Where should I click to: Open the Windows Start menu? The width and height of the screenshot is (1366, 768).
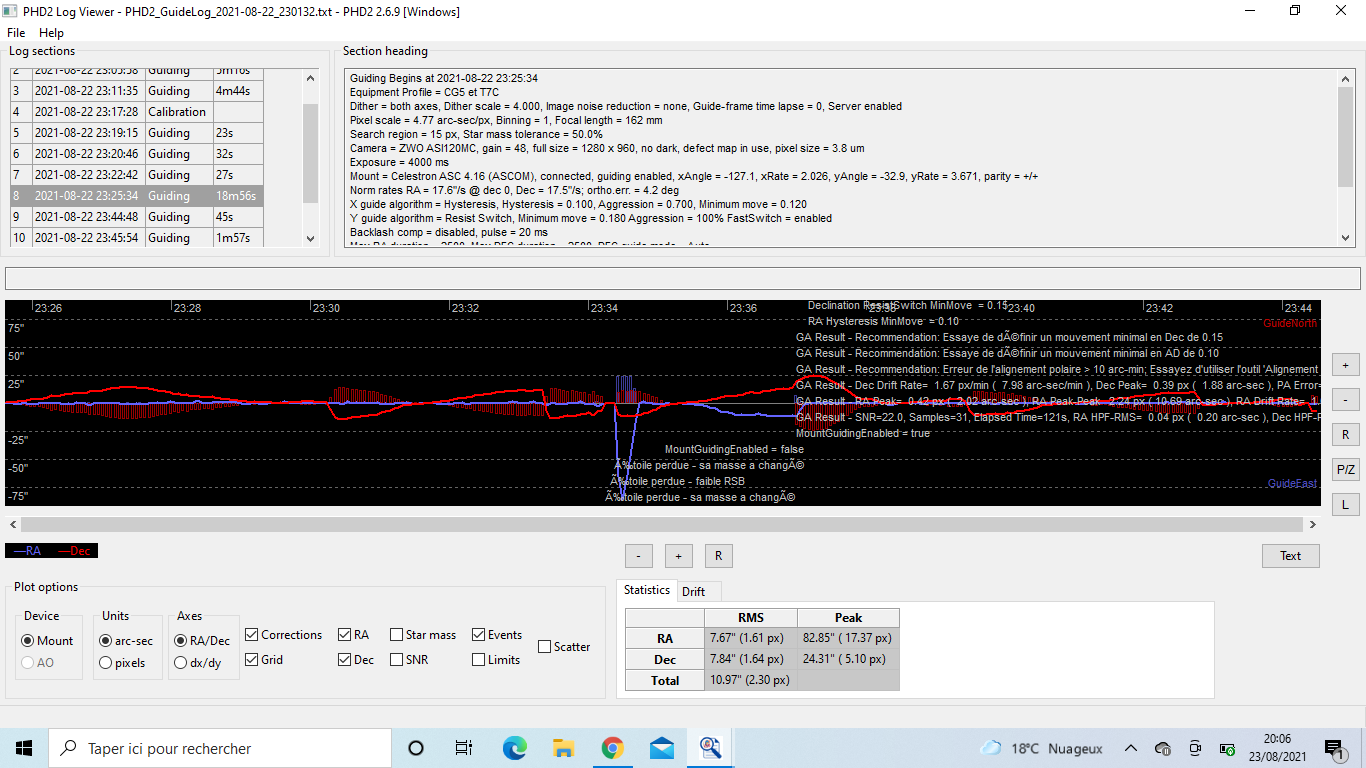click(24, 748)
